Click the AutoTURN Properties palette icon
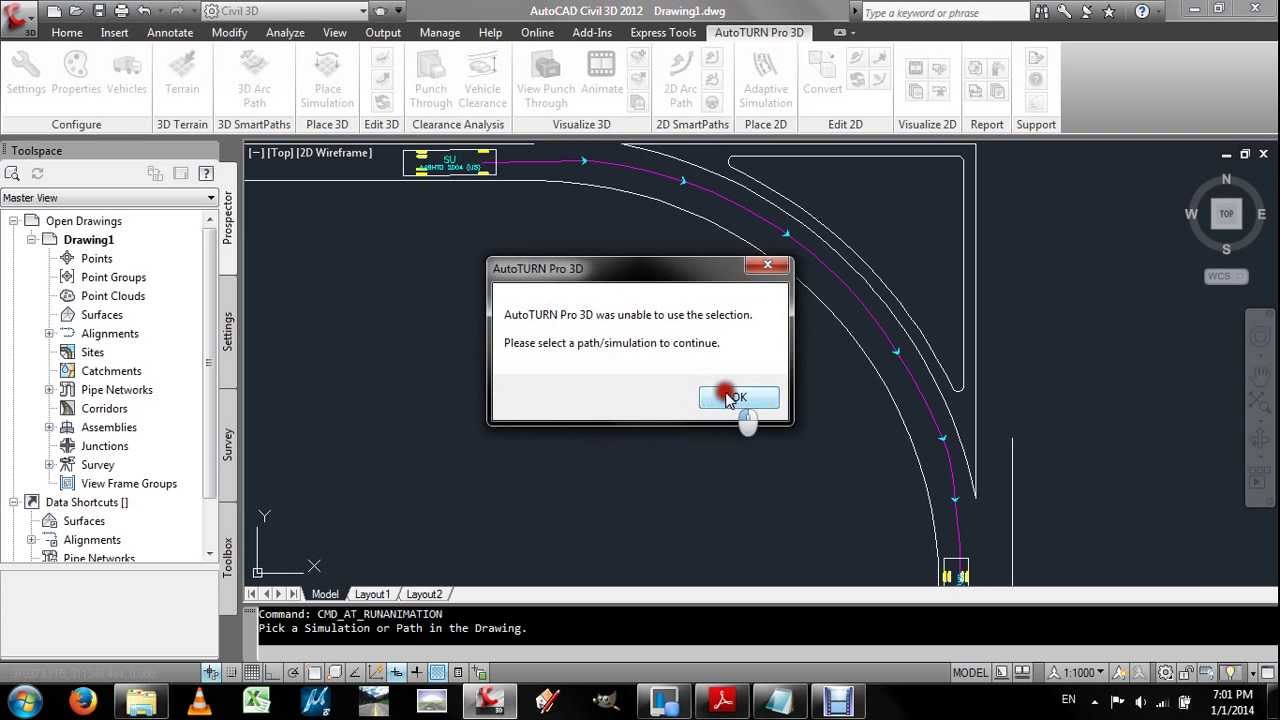1280x720 pixels. 76,72
